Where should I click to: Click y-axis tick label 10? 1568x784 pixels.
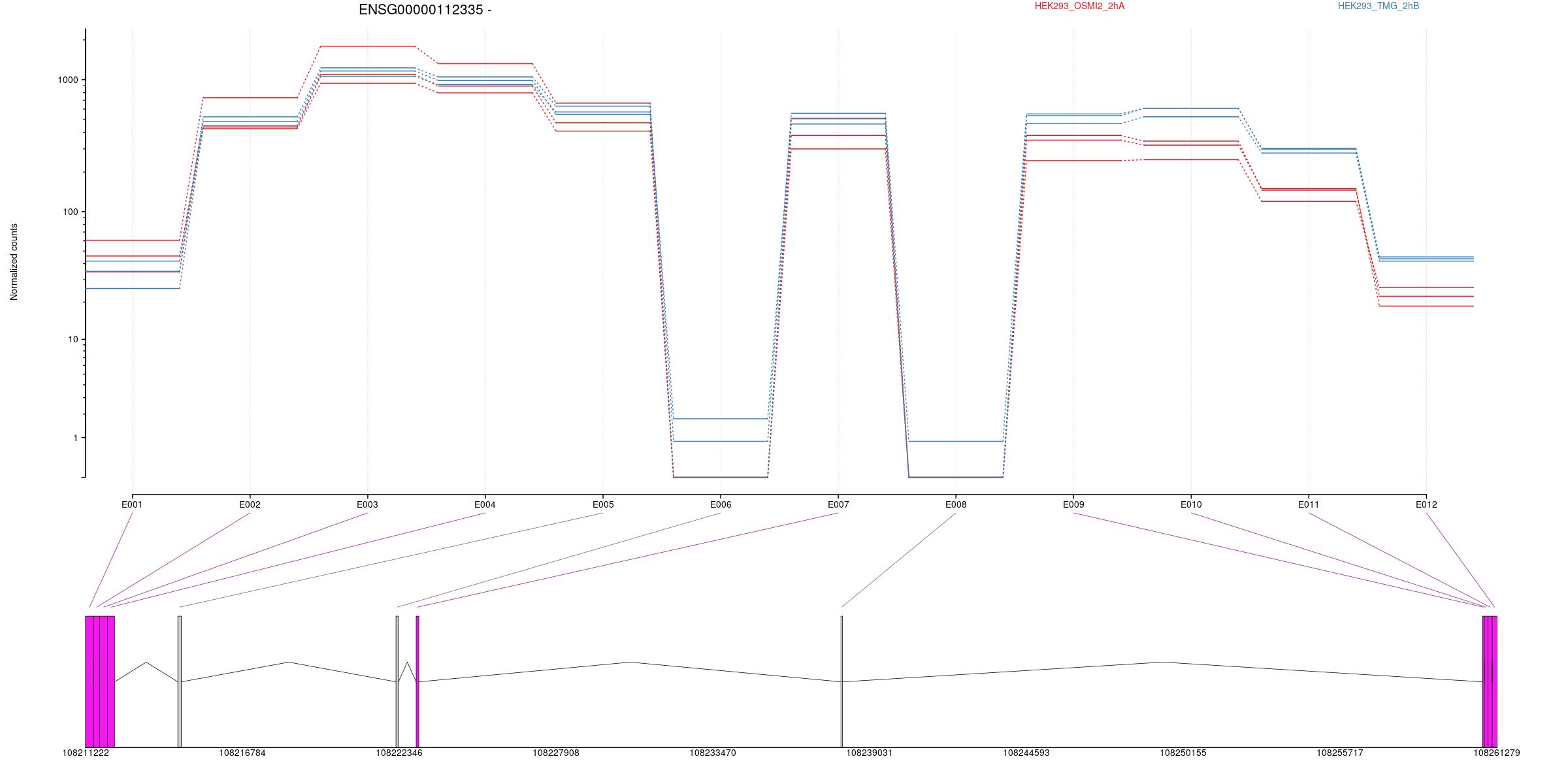pyautogui.click(x=73, y=339)
